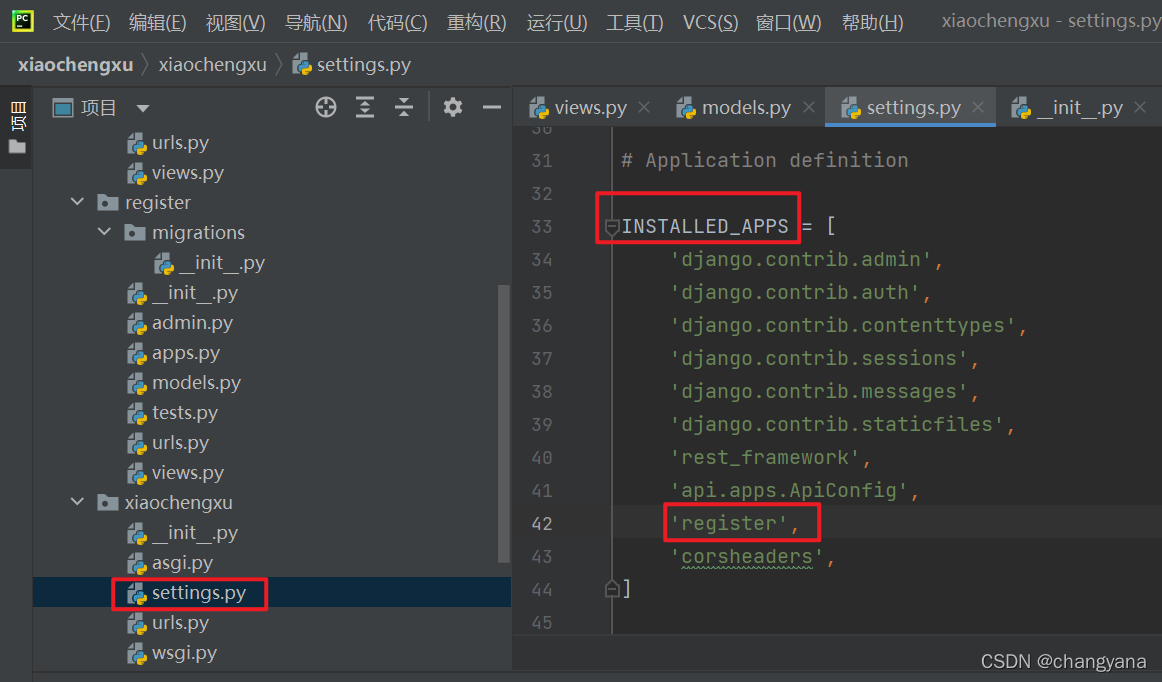
Task: Click the settings.py breadcrumb
Action: click(351, 64)
